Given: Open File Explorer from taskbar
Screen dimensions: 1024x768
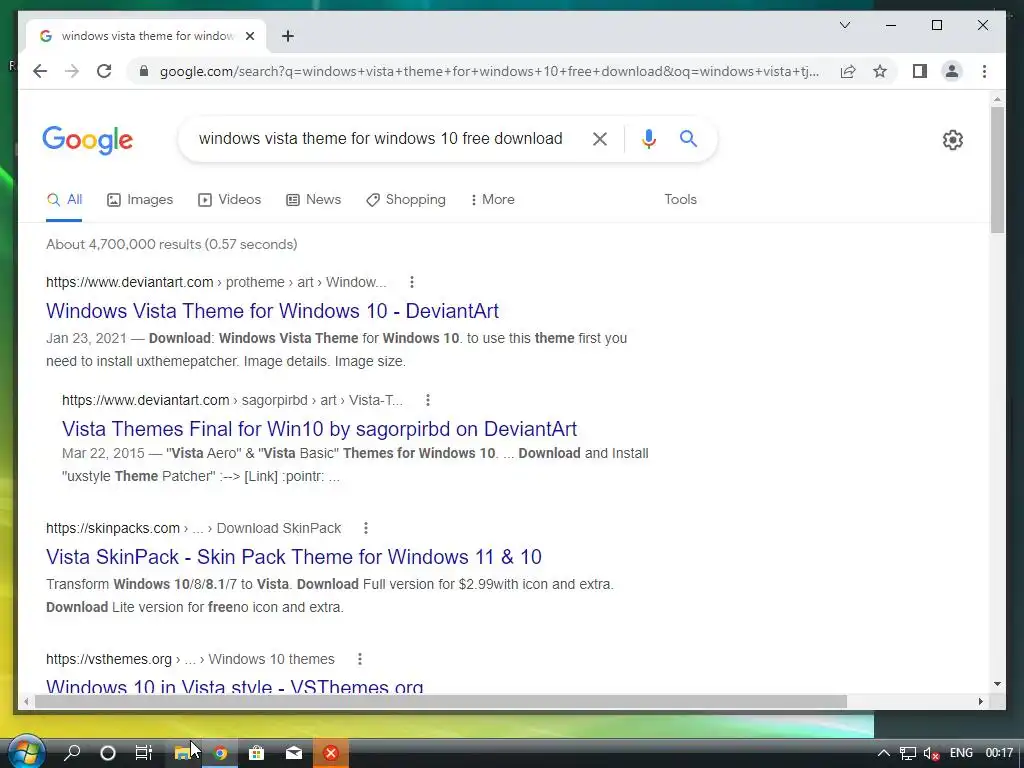Looking at the screenshot, I should coord(183,753).
